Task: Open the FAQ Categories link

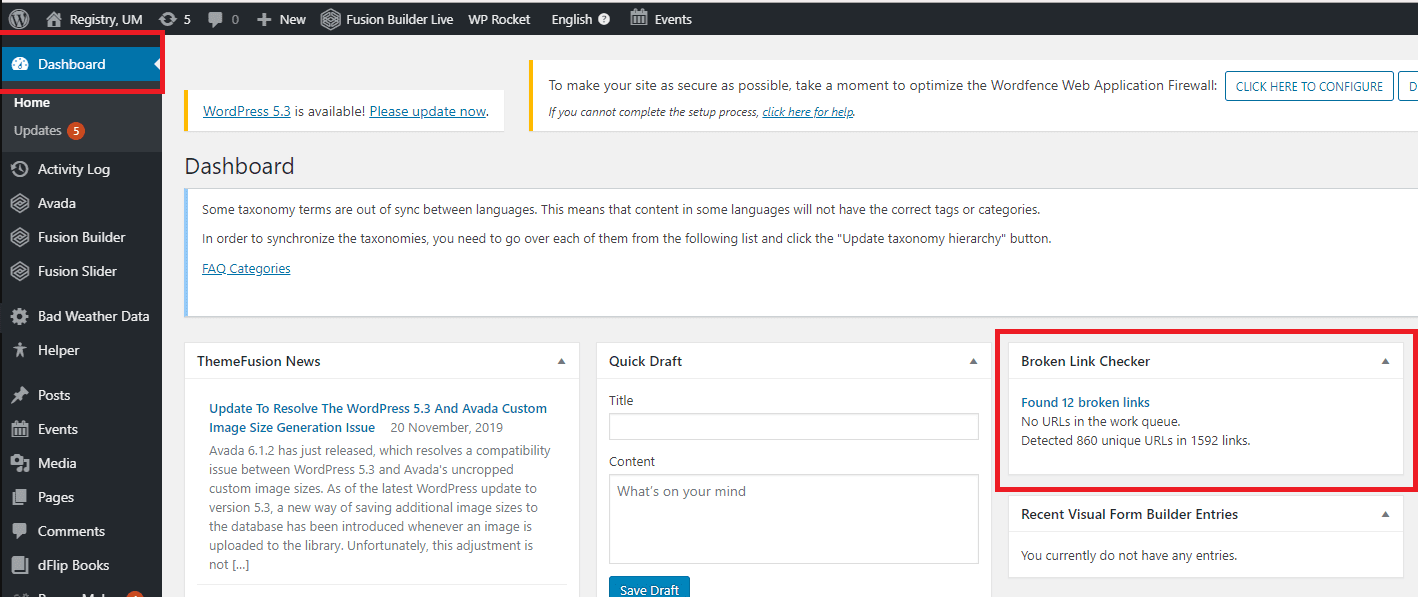Action: click(x=246, y=268)
